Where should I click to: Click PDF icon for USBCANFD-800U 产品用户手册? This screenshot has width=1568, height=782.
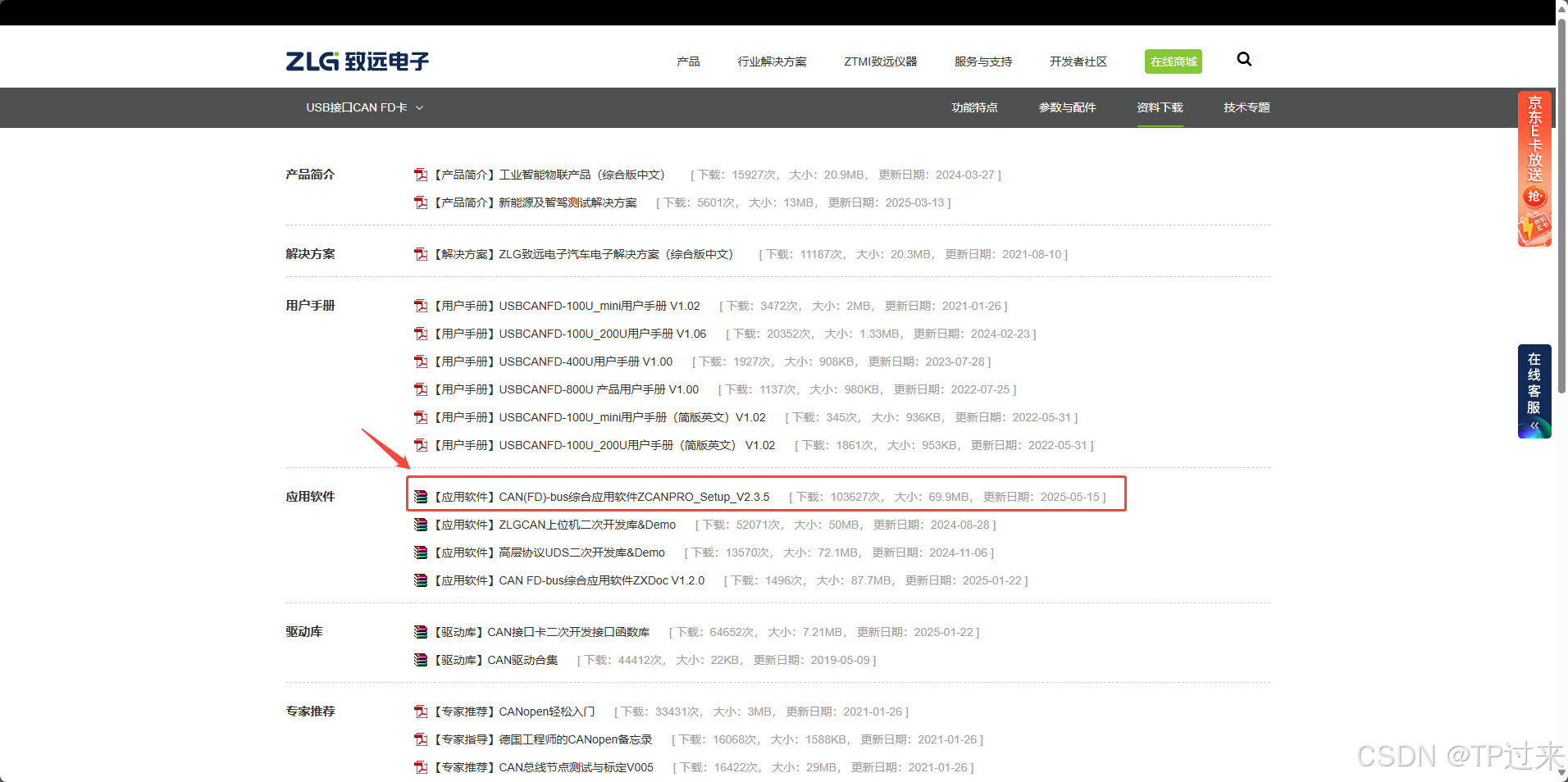[x=421, y=389]
